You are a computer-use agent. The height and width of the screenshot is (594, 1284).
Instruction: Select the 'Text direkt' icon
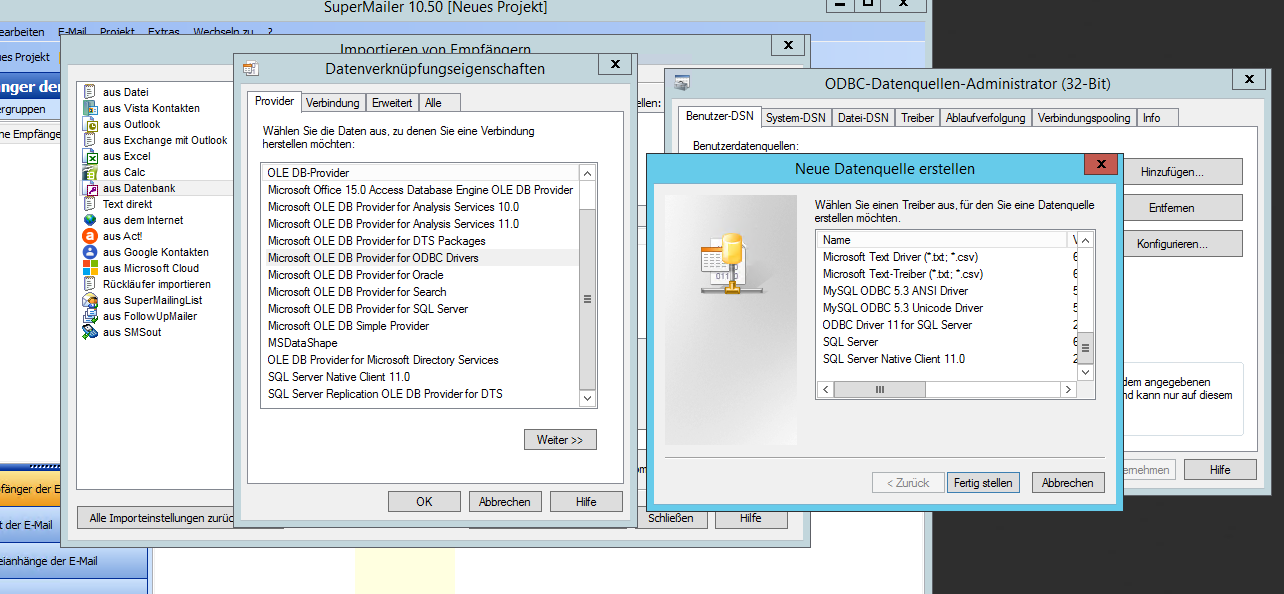pos(90,204)
